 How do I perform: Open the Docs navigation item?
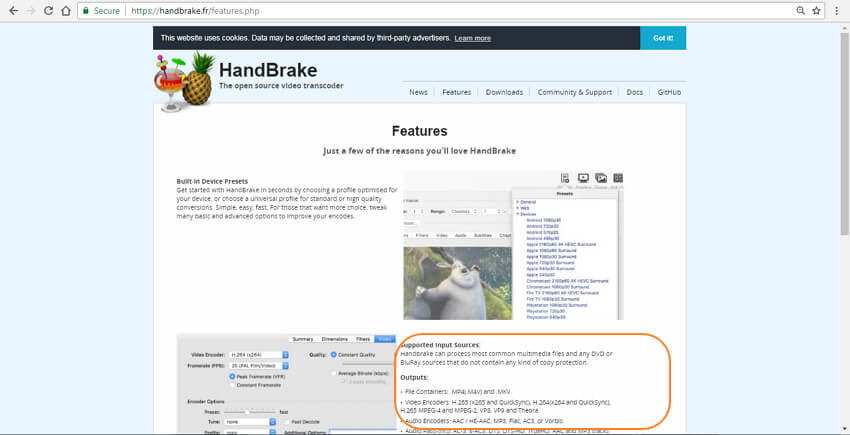tap(634, 92)
